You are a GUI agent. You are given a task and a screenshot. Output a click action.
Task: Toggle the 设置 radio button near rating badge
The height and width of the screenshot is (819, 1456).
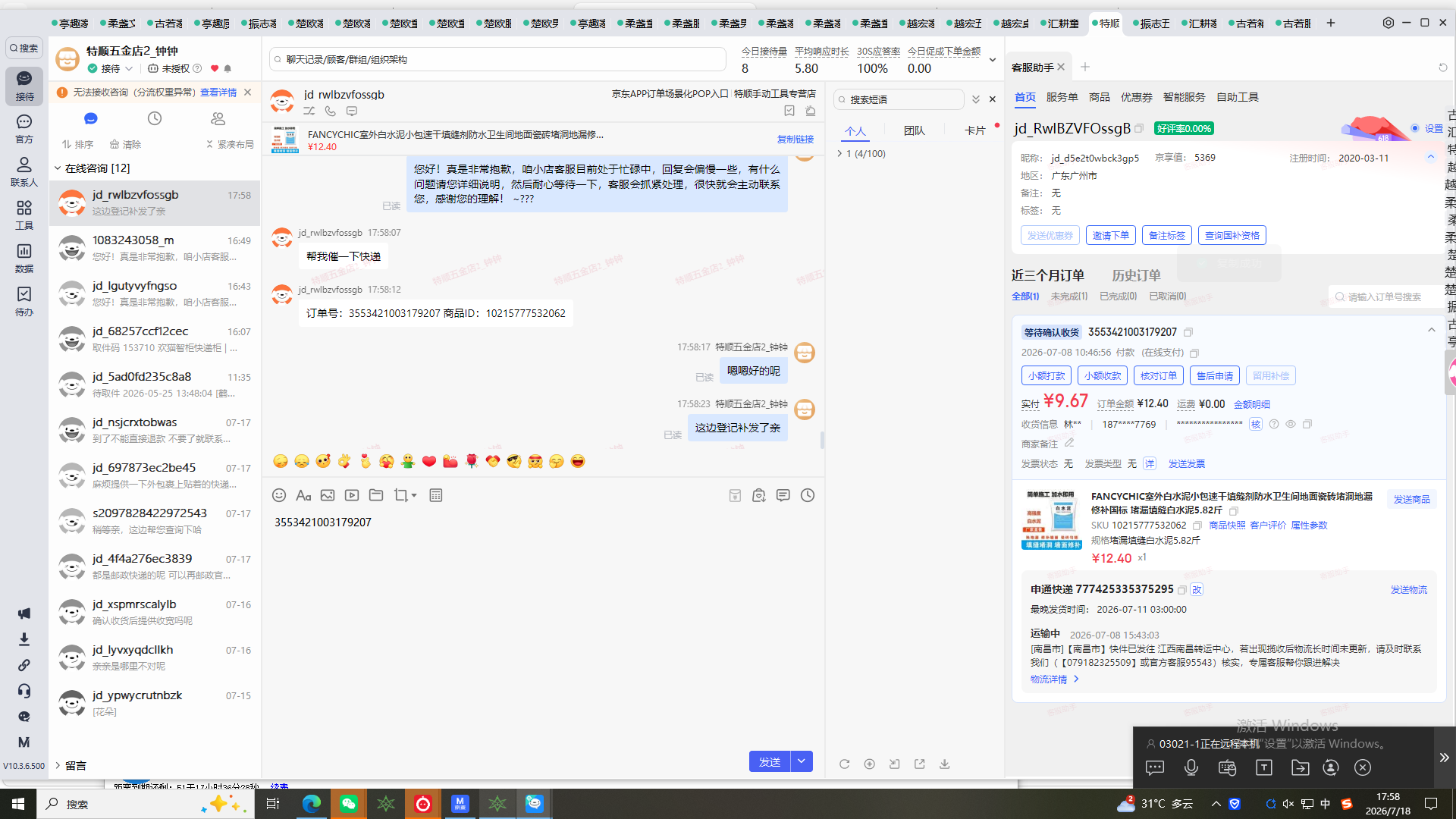[1415, 128]
